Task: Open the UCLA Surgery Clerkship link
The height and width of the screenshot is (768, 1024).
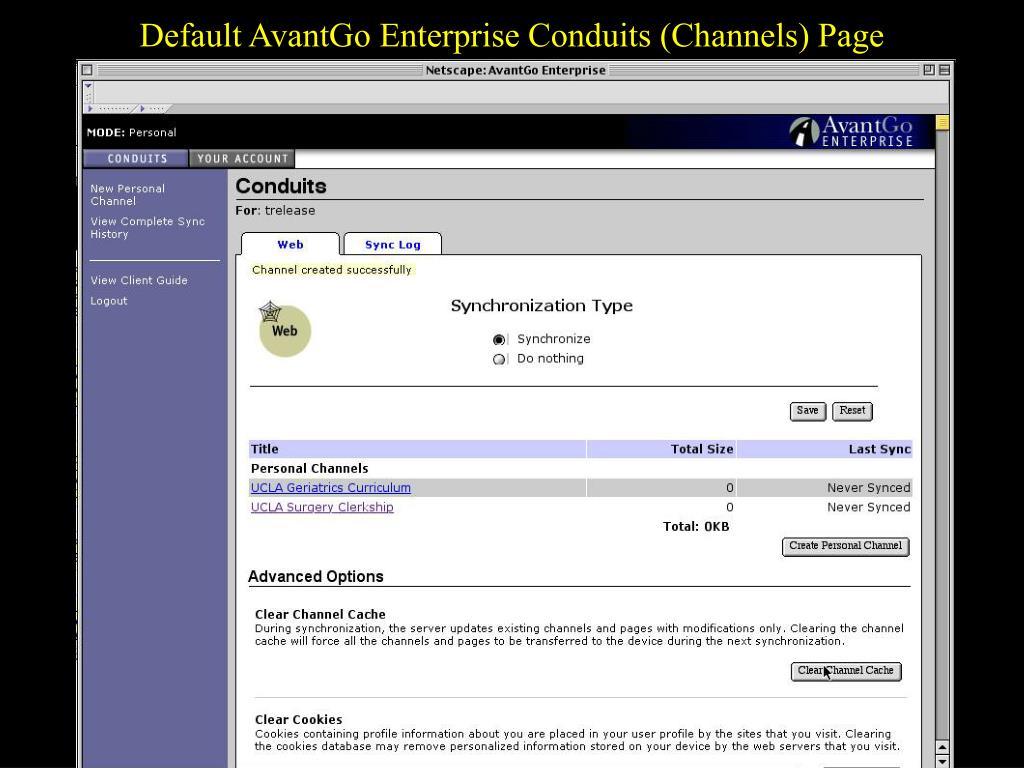Action: [322, 507]
